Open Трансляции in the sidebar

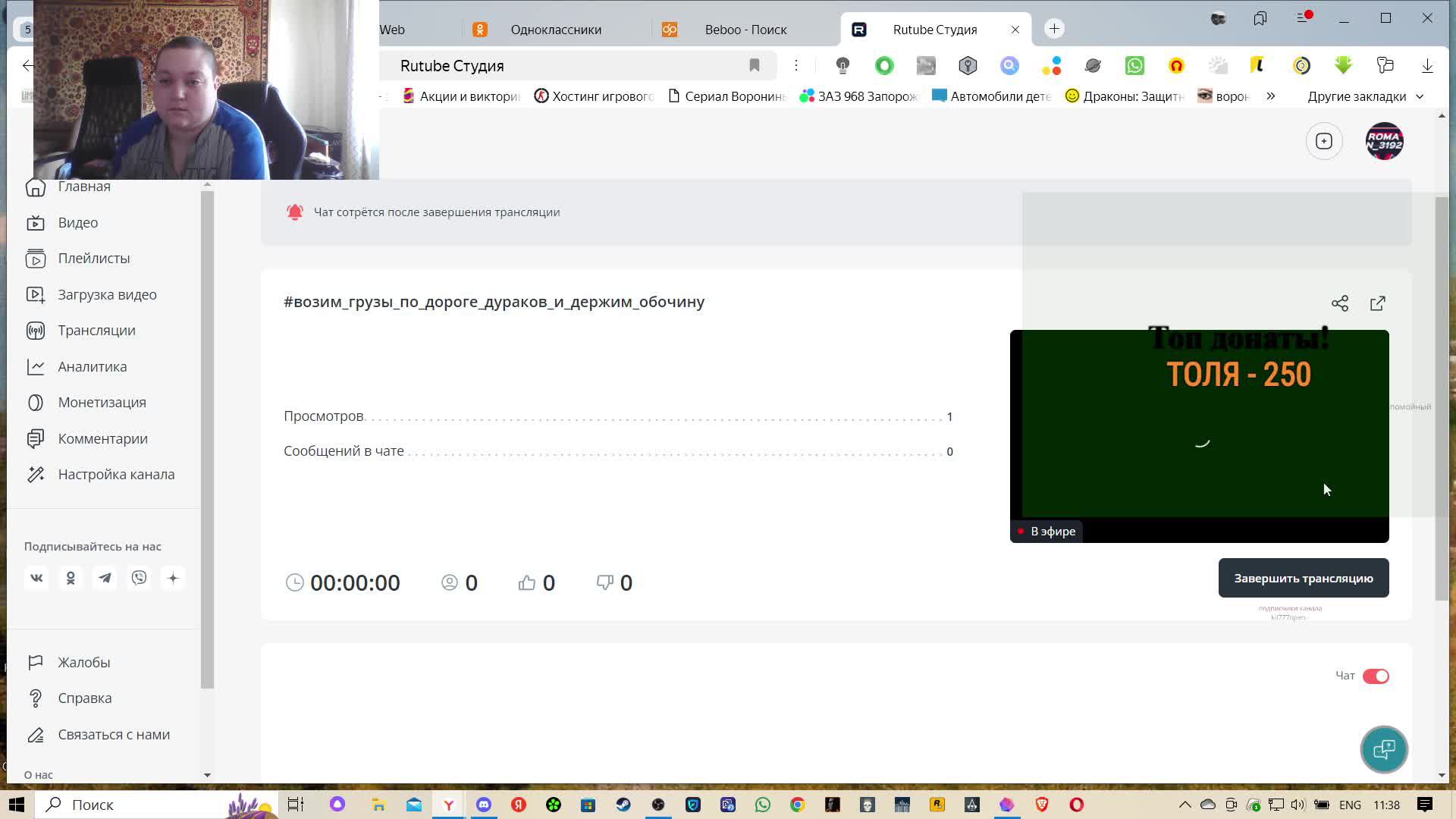pyautogui.click(x=96, y=331)
